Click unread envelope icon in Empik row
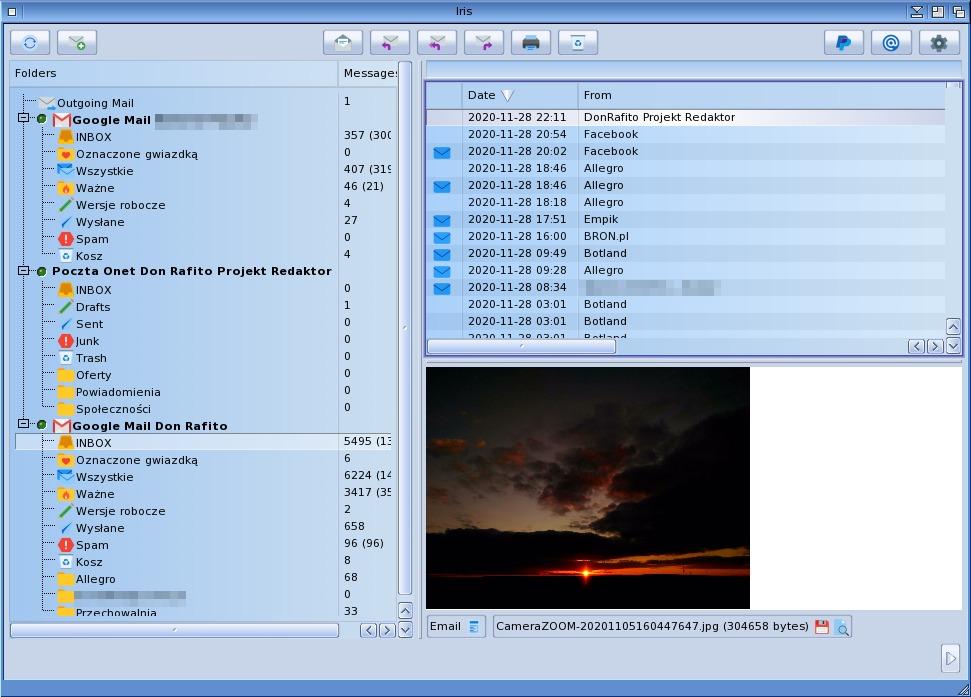Image resolution: width=971 pixels, height=697 pixels. [442, 220]
